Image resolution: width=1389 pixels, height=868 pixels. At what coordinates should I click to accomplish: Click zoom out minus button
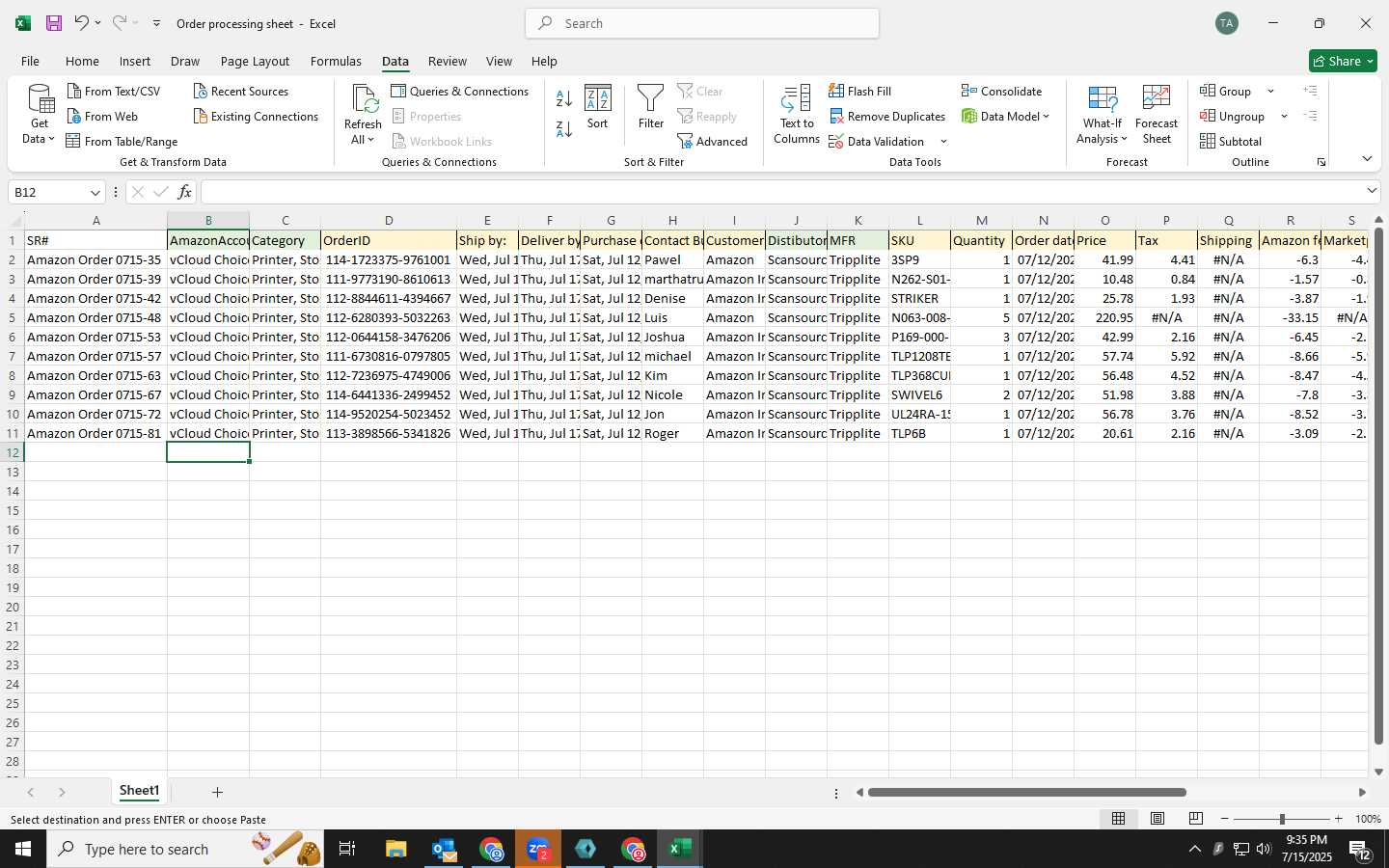coord(1225,819)
